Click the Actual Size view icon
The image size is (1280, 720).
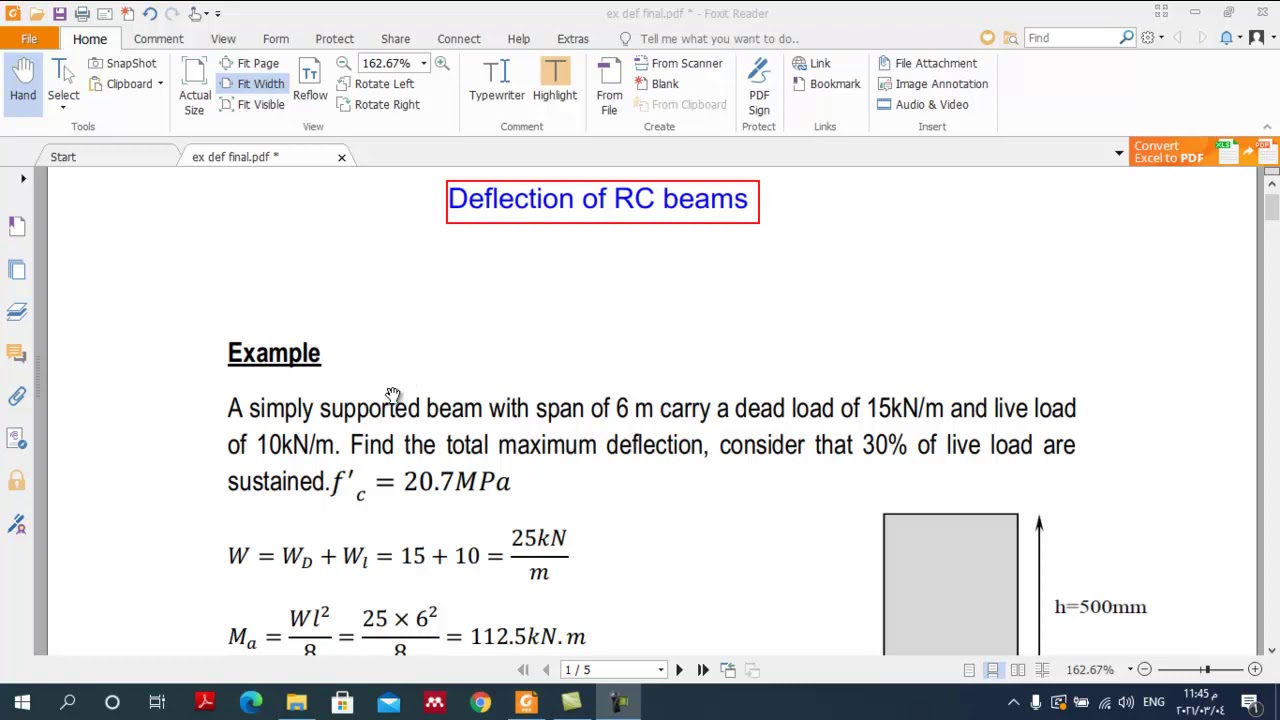coord(194,86)
